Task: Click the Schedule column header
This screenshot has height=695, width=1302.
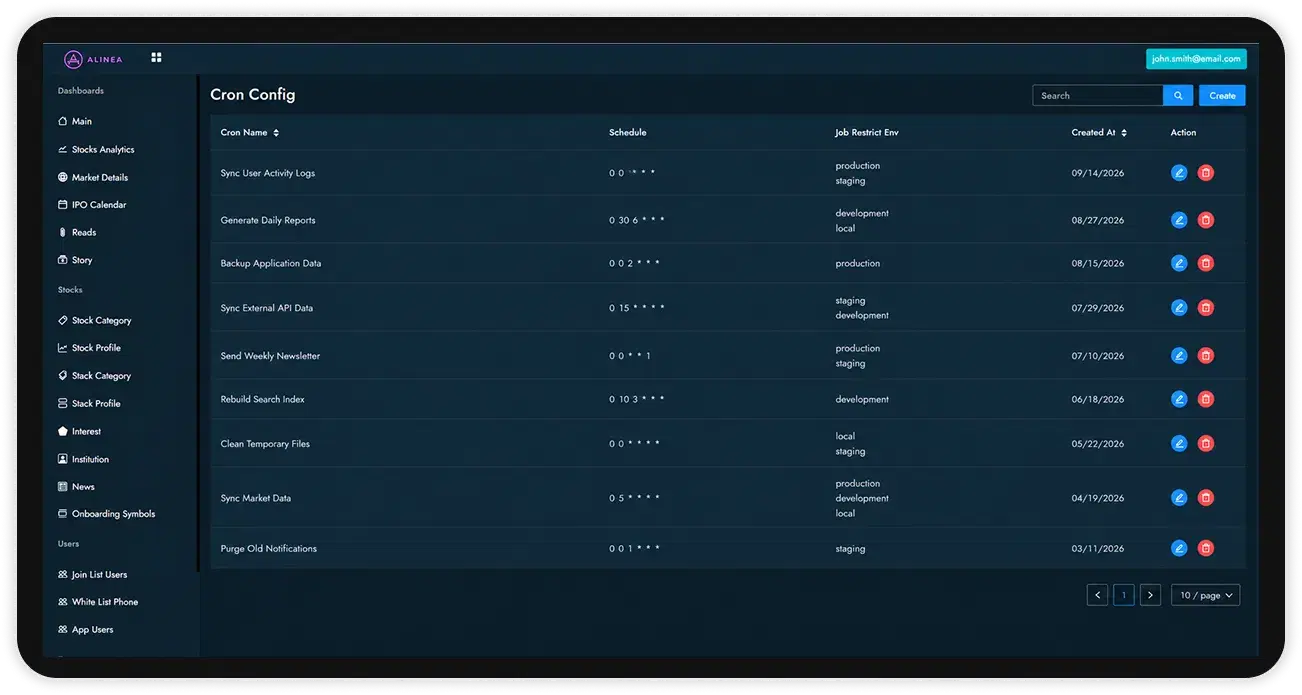Action: [628, 132]
